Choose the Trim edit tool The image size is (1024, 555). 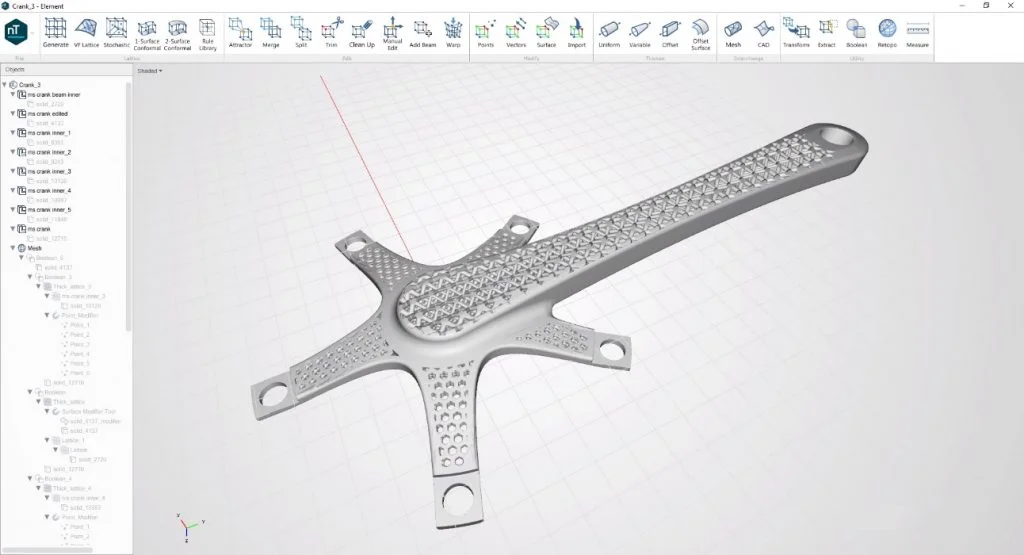(331, 32)
